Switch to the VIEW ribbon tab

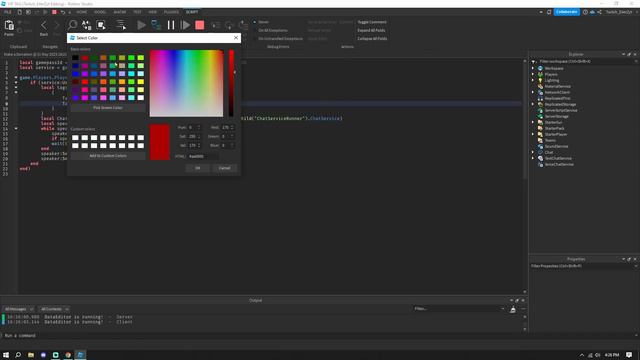tap(153, 12)
